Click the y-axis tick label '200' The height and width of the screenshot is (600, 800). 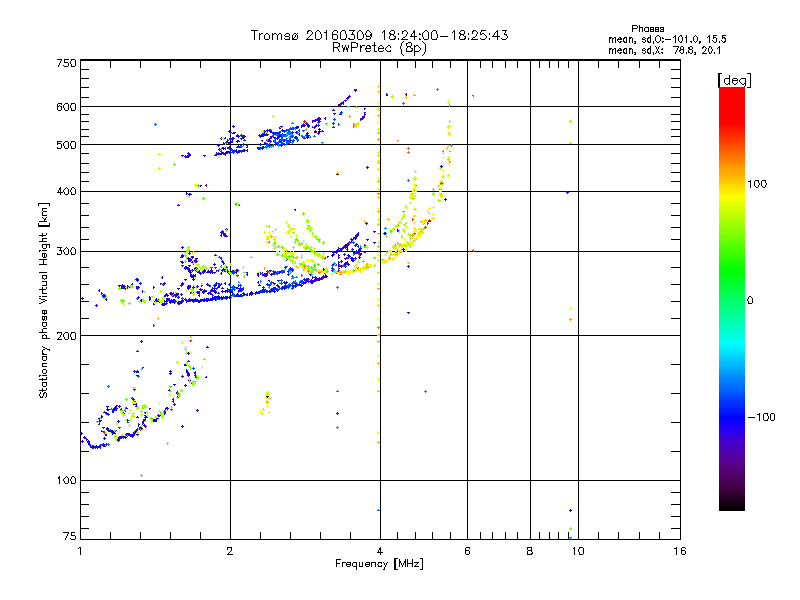coord(66,336)
